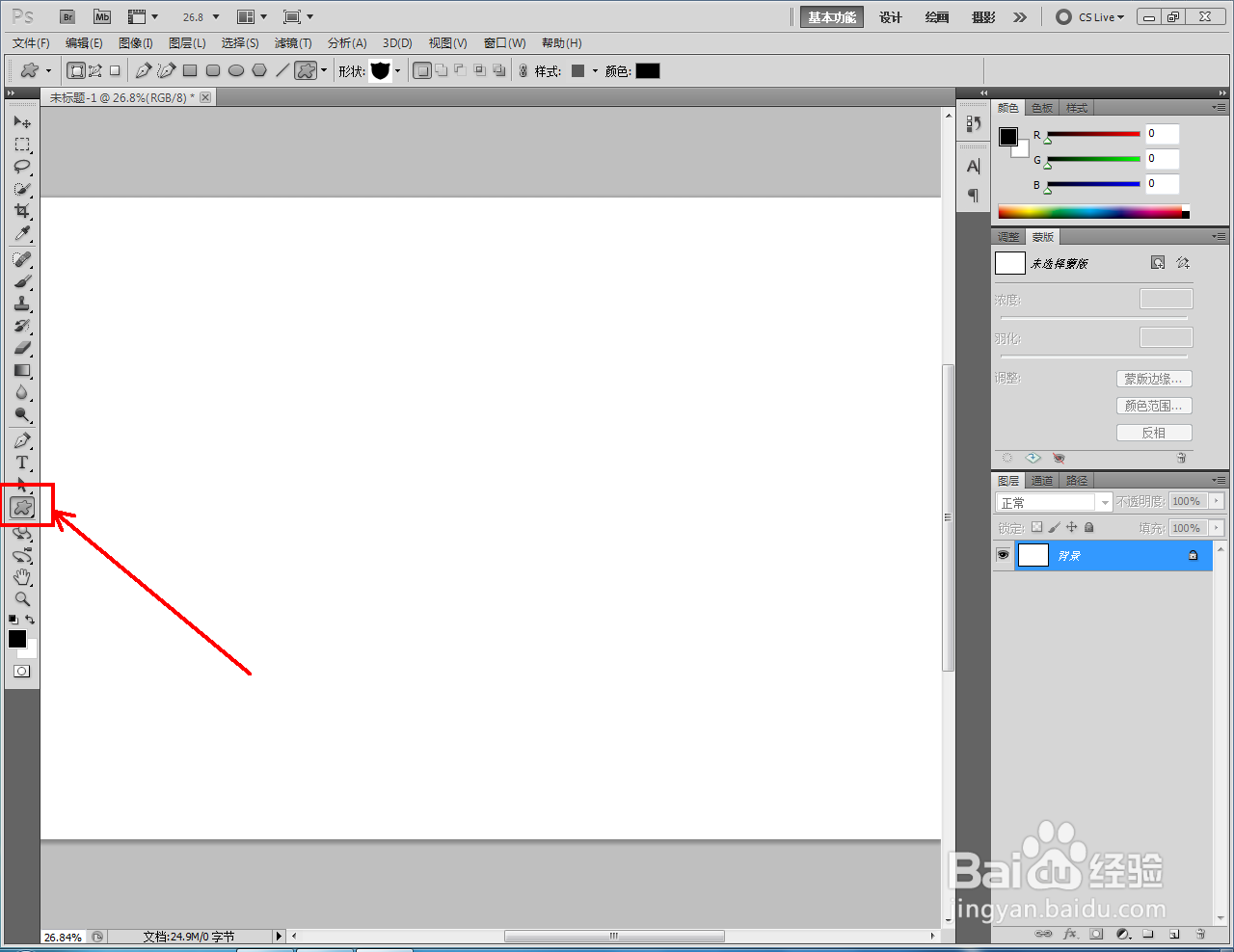Enable Fill Pixels drawing mode

click(115, 70)
